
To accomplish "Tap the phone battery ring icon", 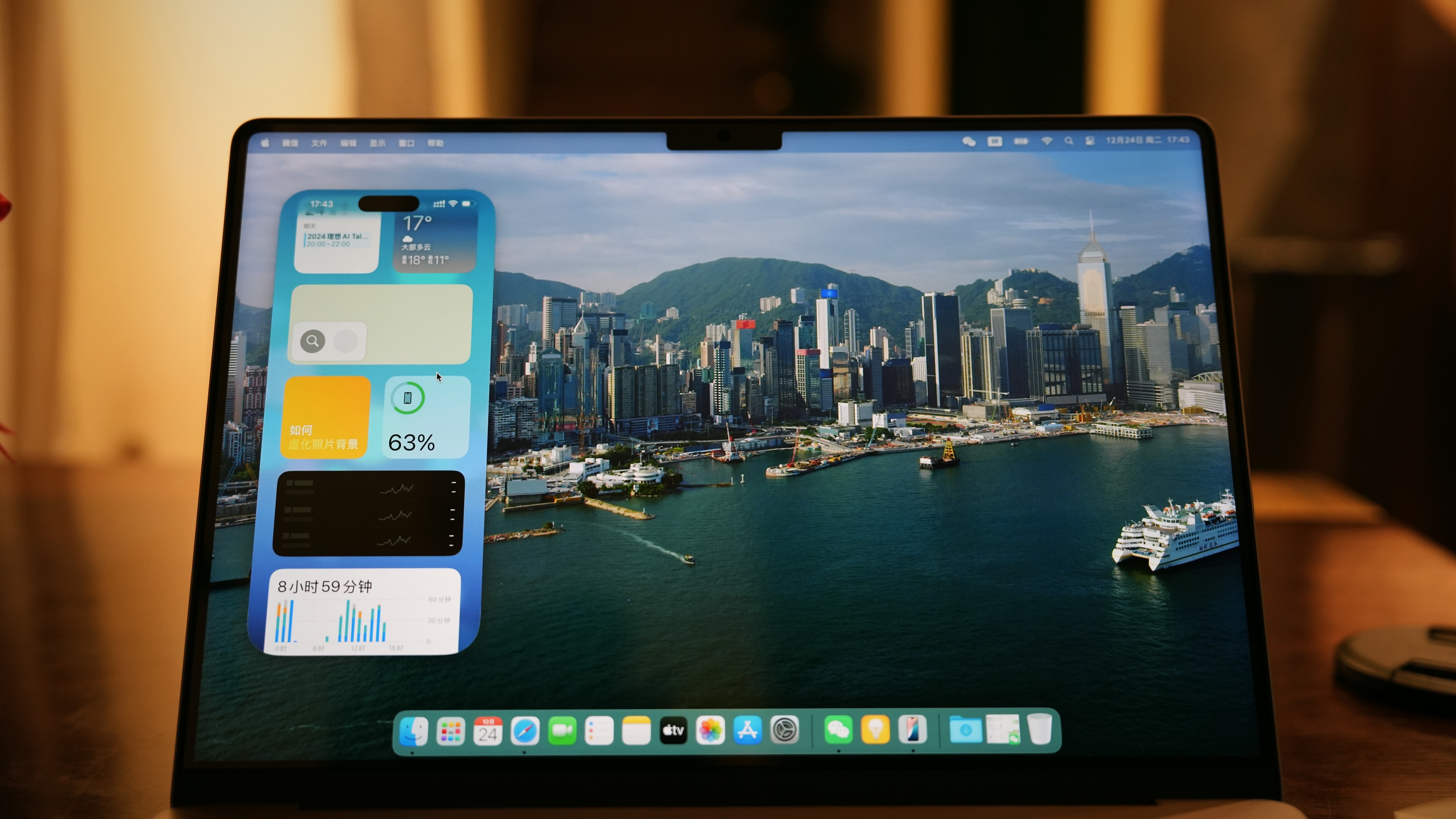I will [x=407, y=398].
